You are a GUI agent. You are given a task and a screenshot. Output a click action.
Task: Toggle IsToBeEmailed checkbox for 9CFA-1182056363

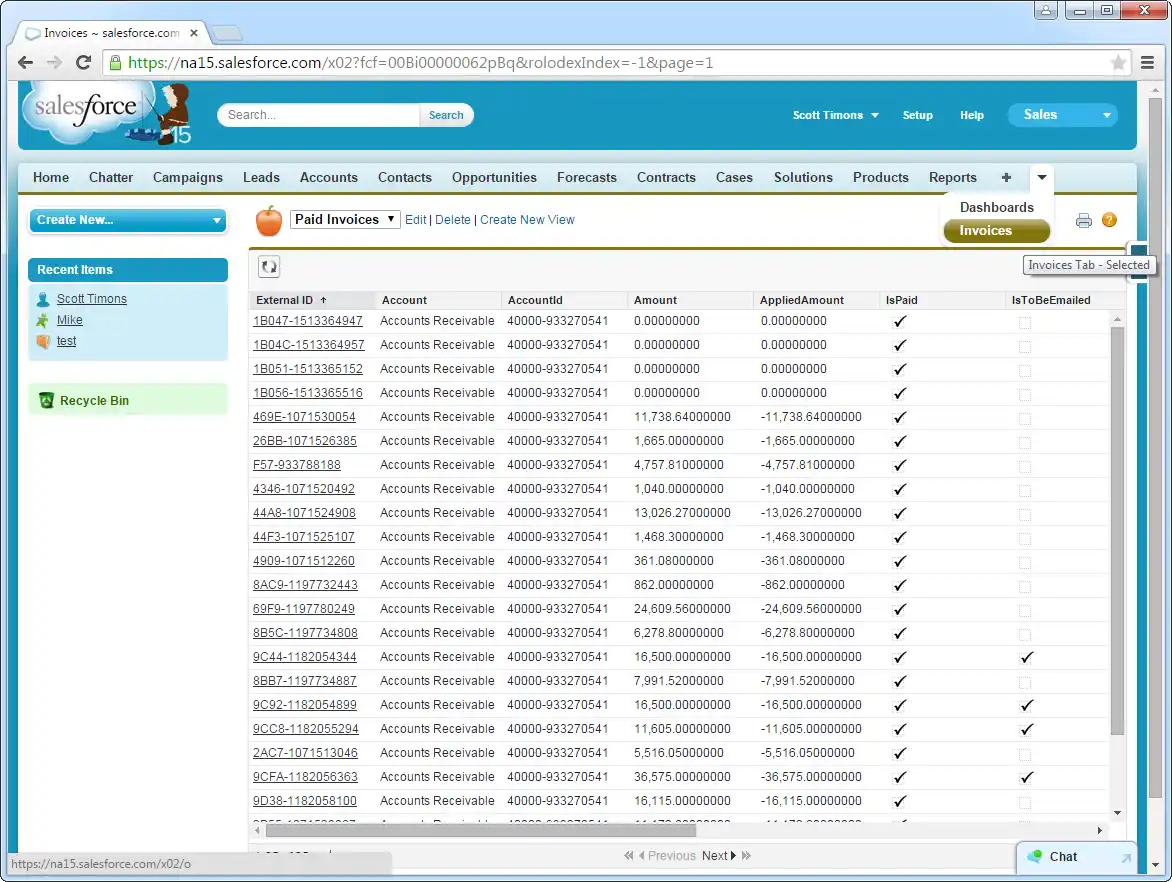tap(1026, 777)
